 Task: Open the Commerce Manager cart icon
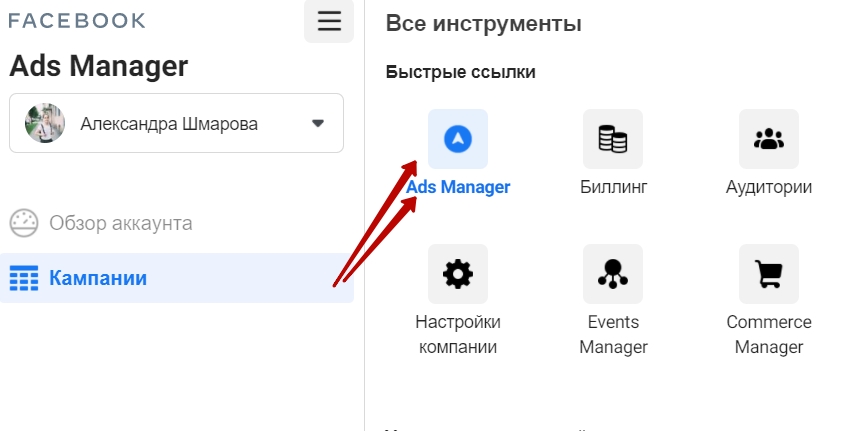pos(769,274)
